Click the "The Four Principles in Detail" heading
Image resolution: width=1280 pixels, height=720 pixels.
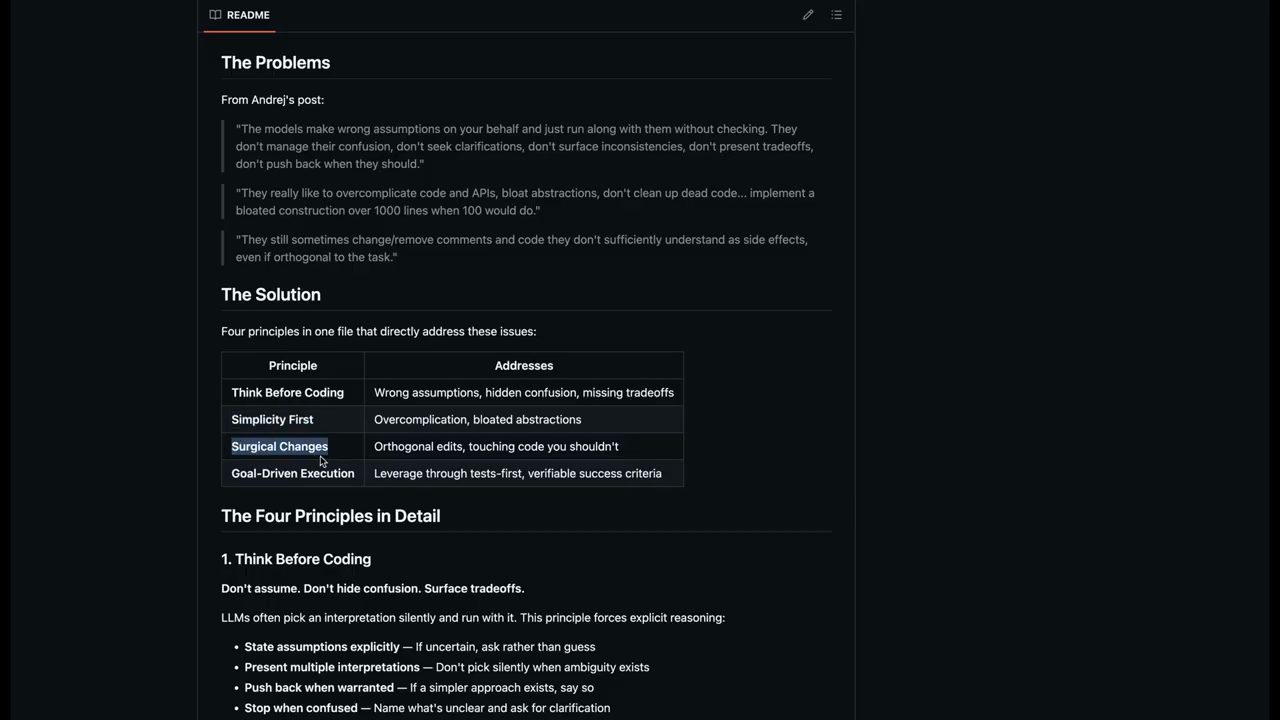331,516
